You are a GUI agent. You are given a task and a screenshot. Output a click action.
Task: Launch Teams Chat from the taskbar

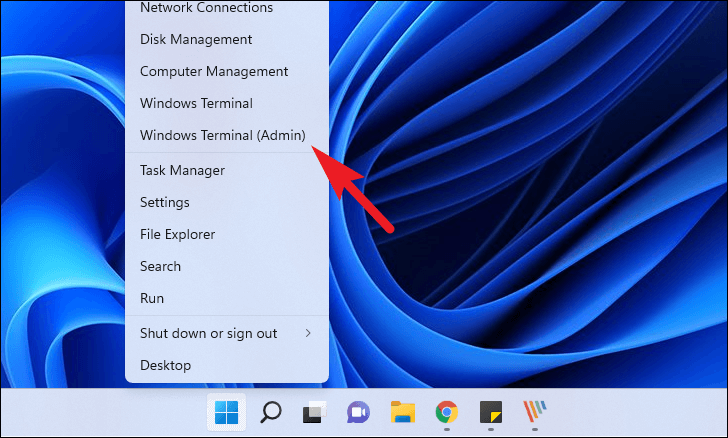click(359, 412)
